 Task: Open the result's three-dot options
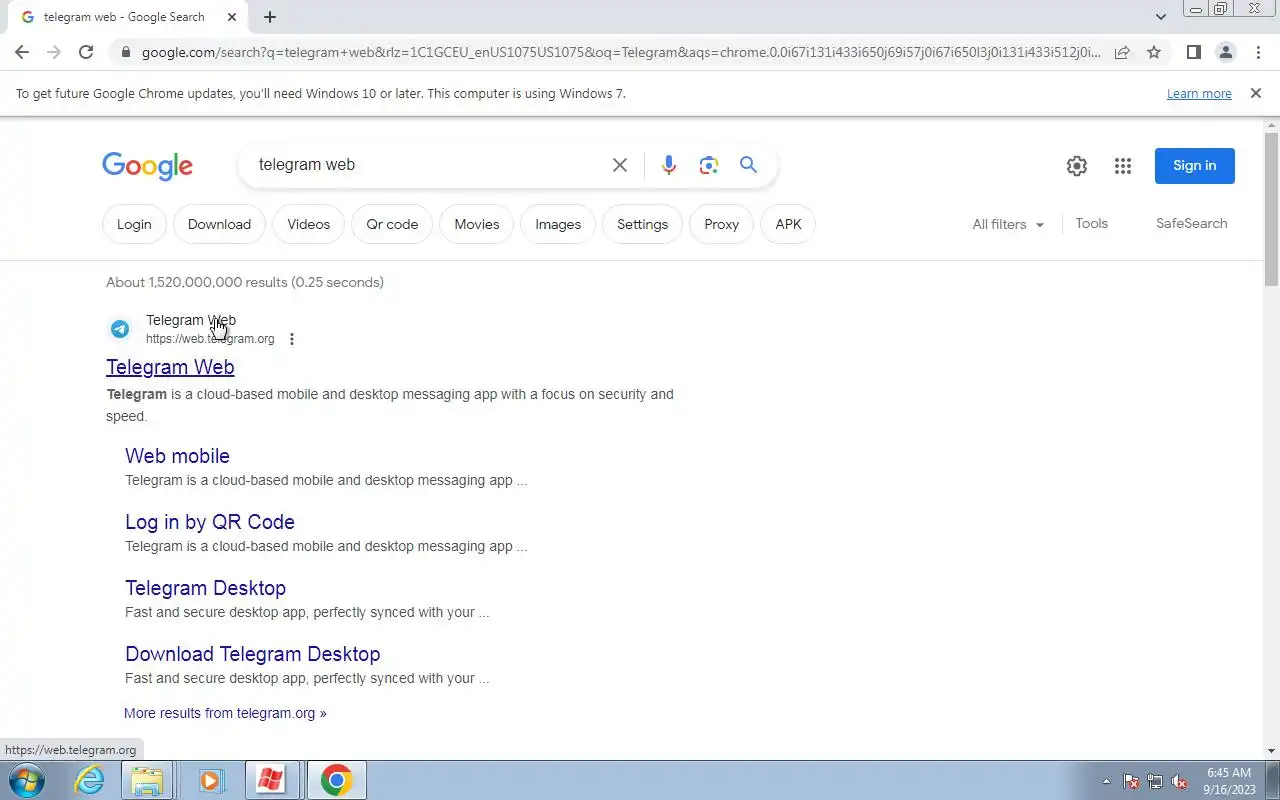tap(292, 339)
